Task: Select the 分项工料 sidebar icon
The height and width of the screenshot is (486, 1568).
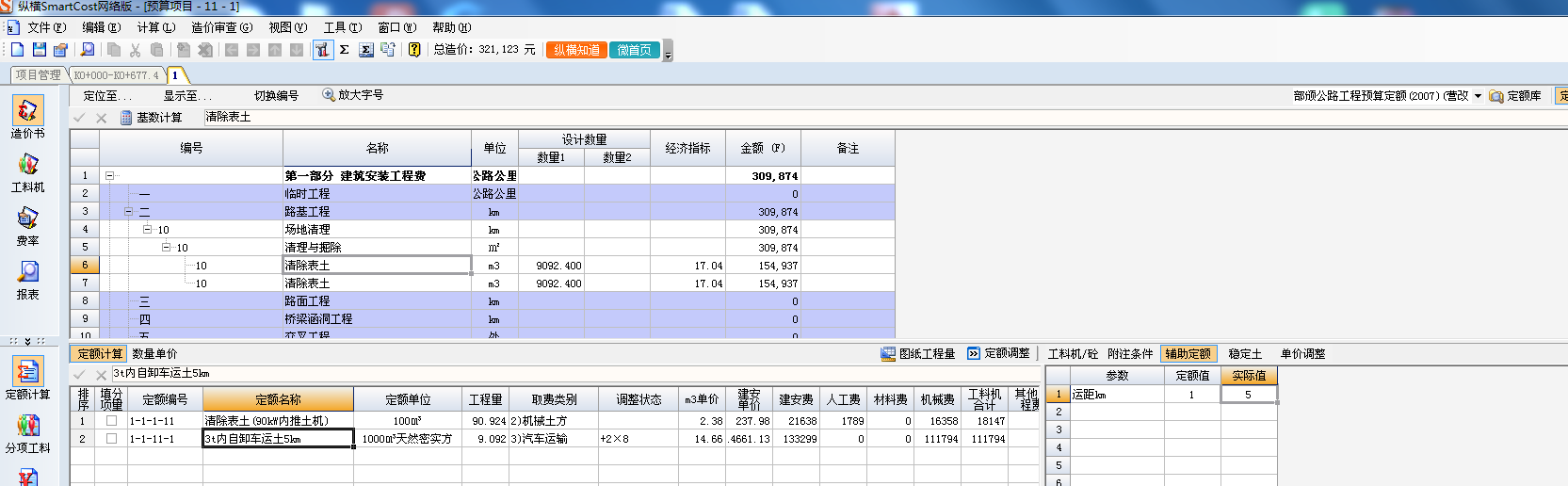Action: pyautogui.click(x=28, y=433)
